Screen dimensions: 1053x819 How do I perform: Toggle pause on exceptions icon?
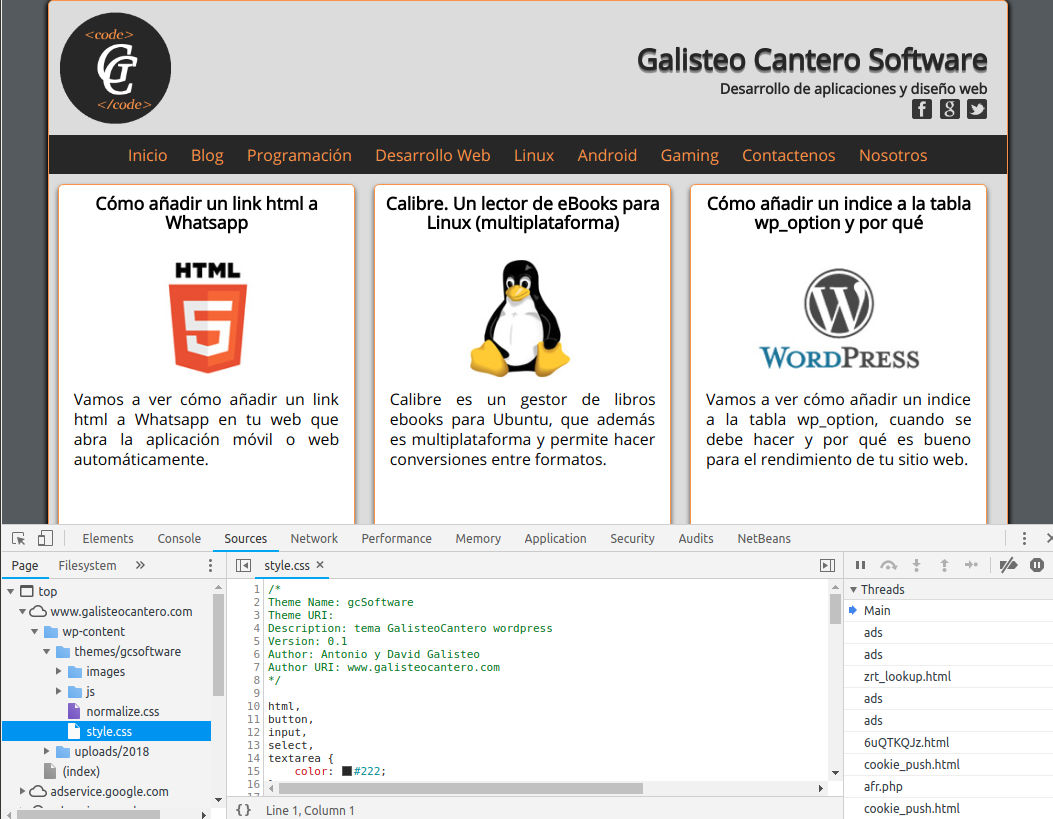tap(1037, 565)
